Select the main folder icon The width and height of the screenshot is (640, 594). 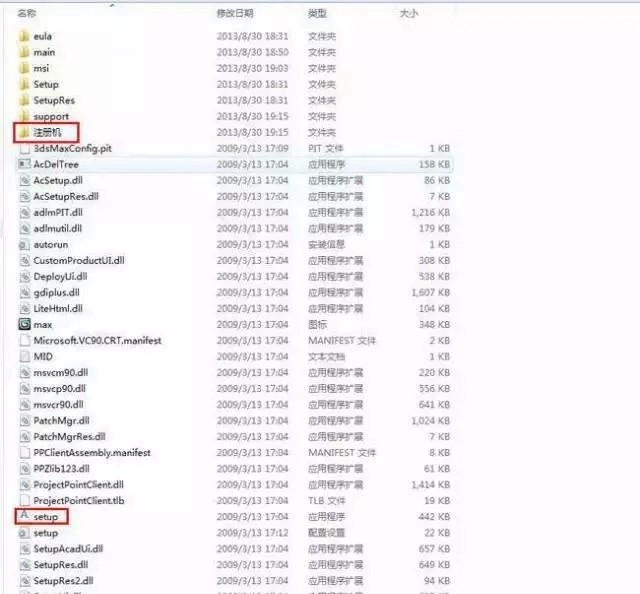coord(24,52)
